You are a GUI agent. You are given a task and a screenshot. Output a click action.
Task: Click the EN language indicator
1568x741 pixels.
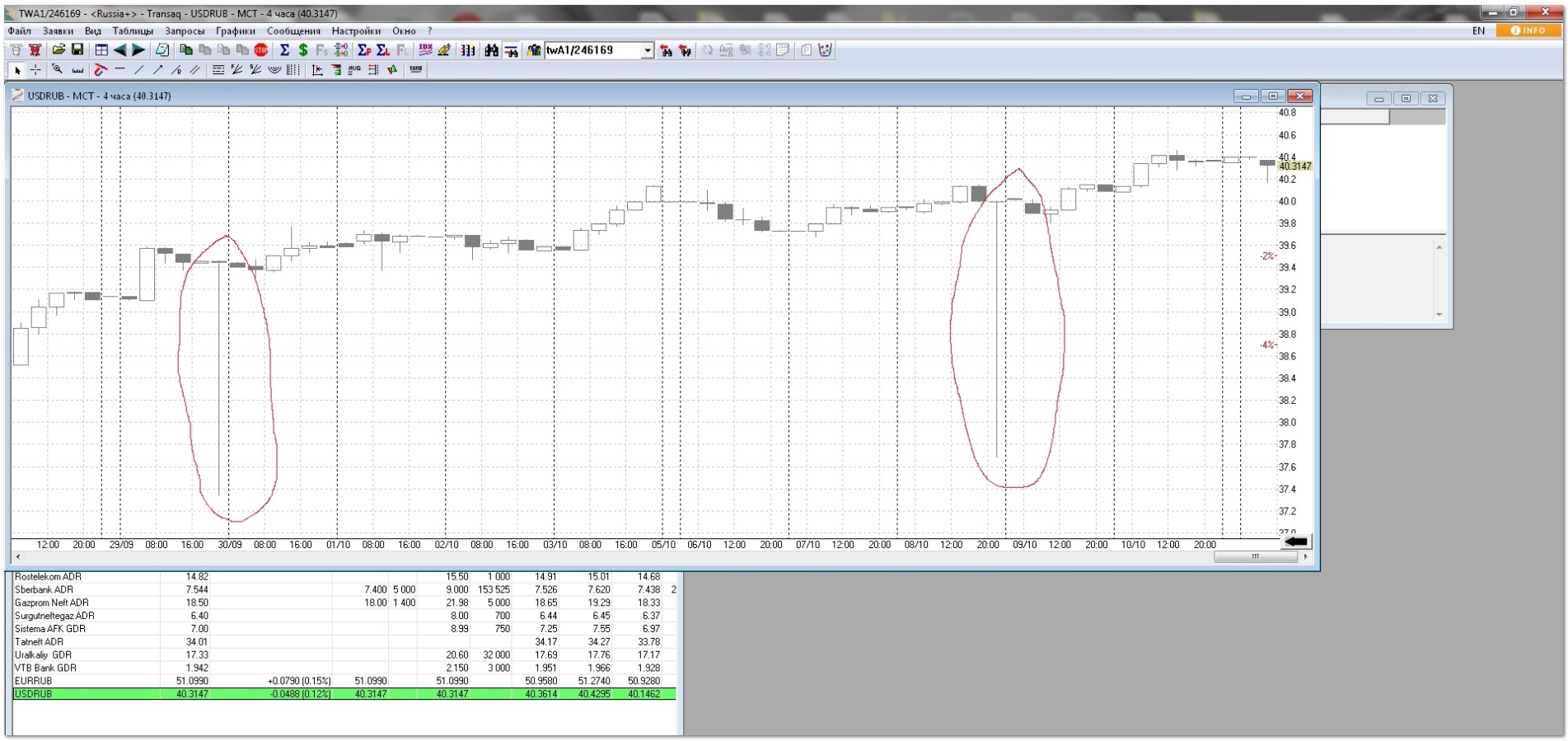1478,30
